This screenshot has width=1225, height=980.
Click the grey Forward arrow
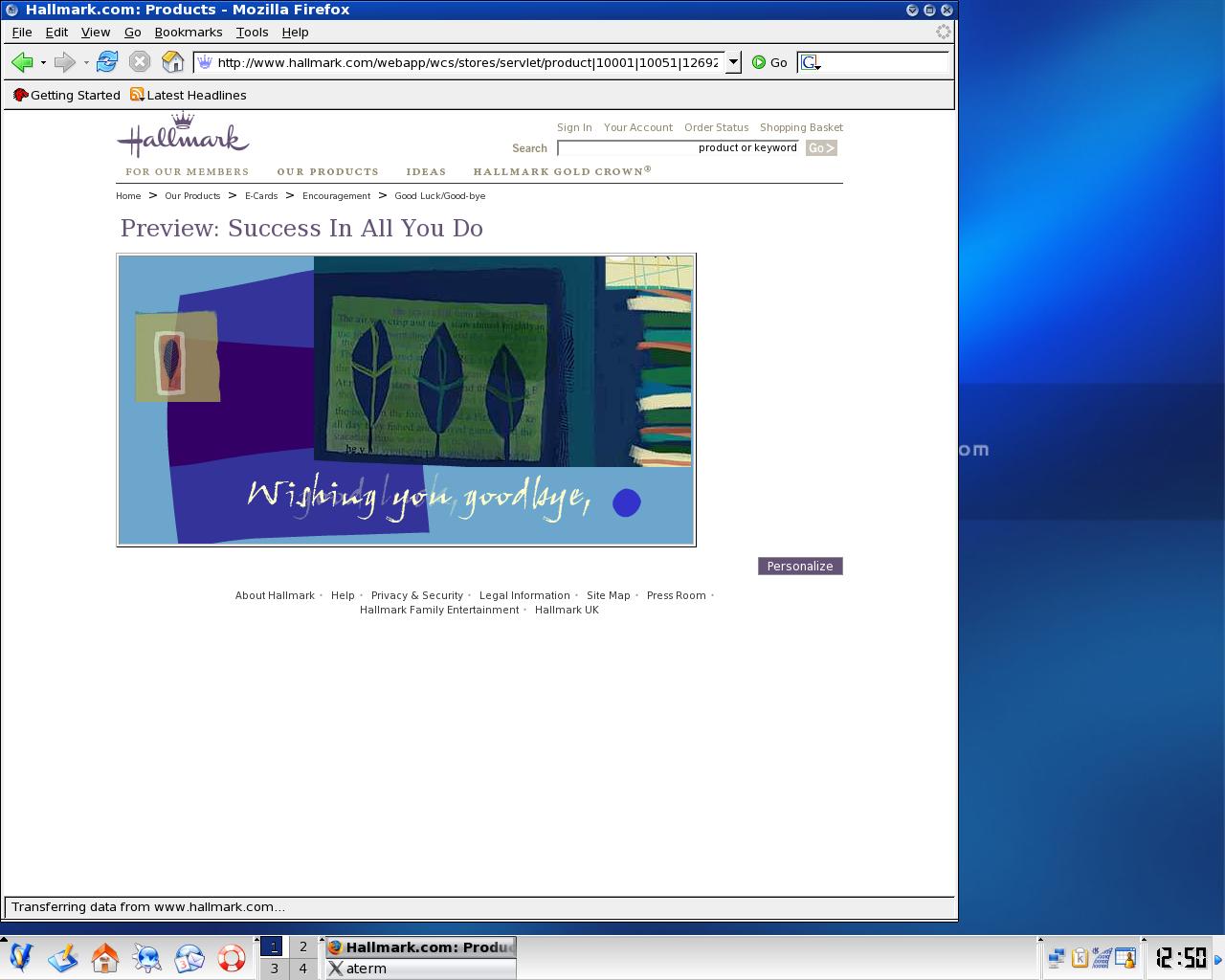point(64,62)
